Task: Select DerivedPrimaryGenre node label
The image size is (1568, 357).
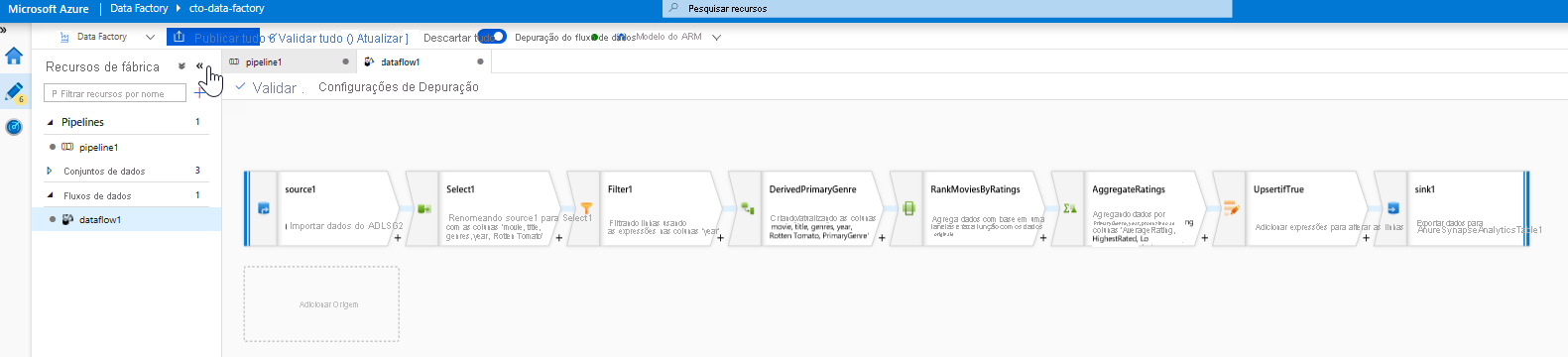Action: [812, 189]
